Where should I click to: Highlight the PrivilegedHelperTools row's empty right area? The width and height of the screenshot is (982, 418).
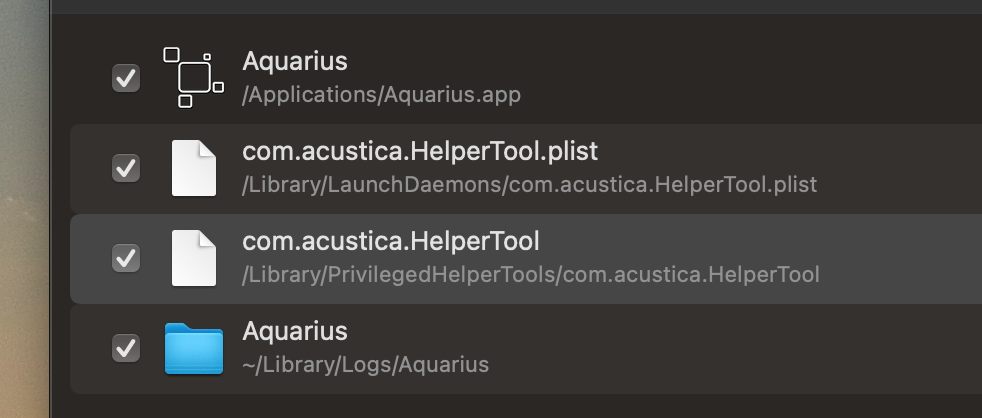pos(900,258)
